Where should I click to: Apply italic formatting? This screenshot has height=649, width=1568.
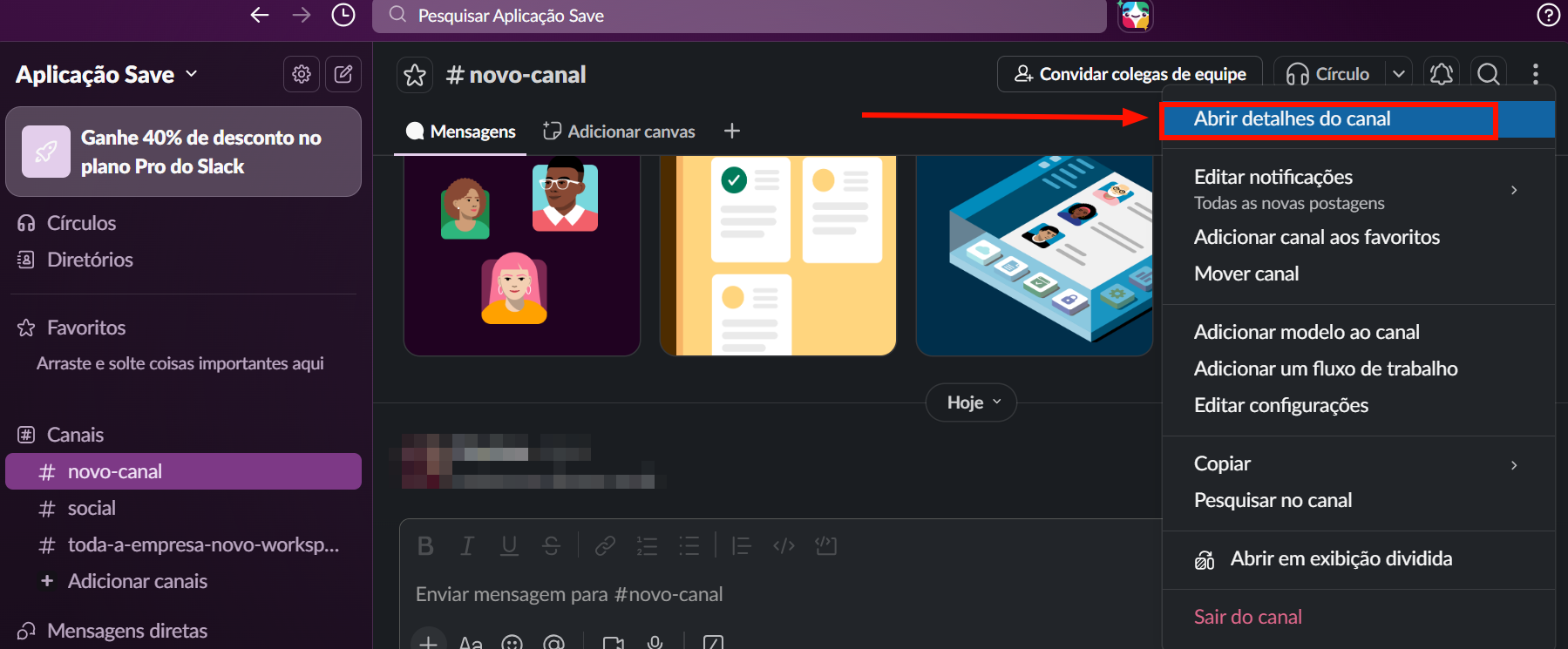click(x=467, y=546)
